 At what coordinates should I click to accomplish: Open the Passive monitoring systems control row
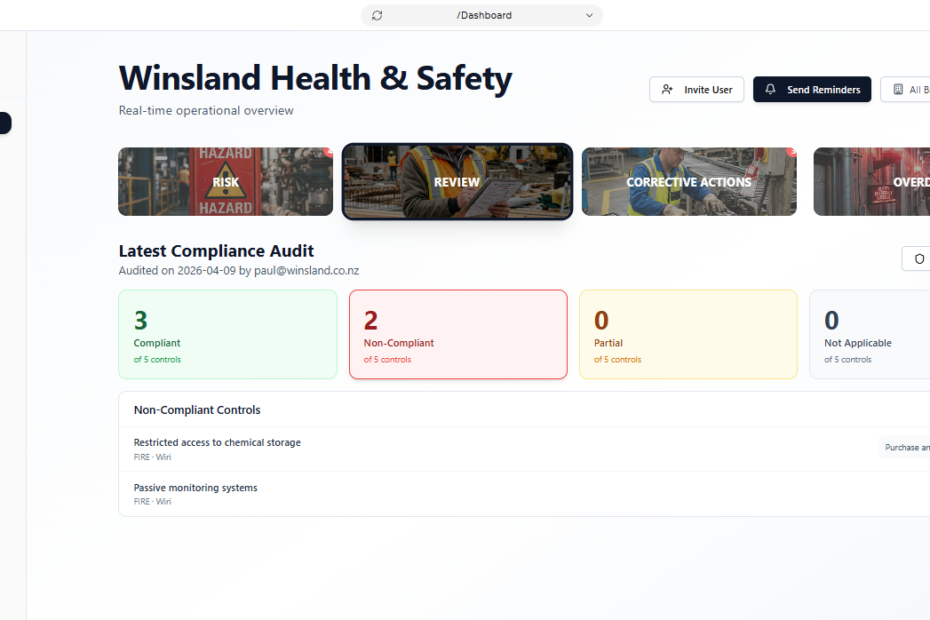click(x=196, y=488)
